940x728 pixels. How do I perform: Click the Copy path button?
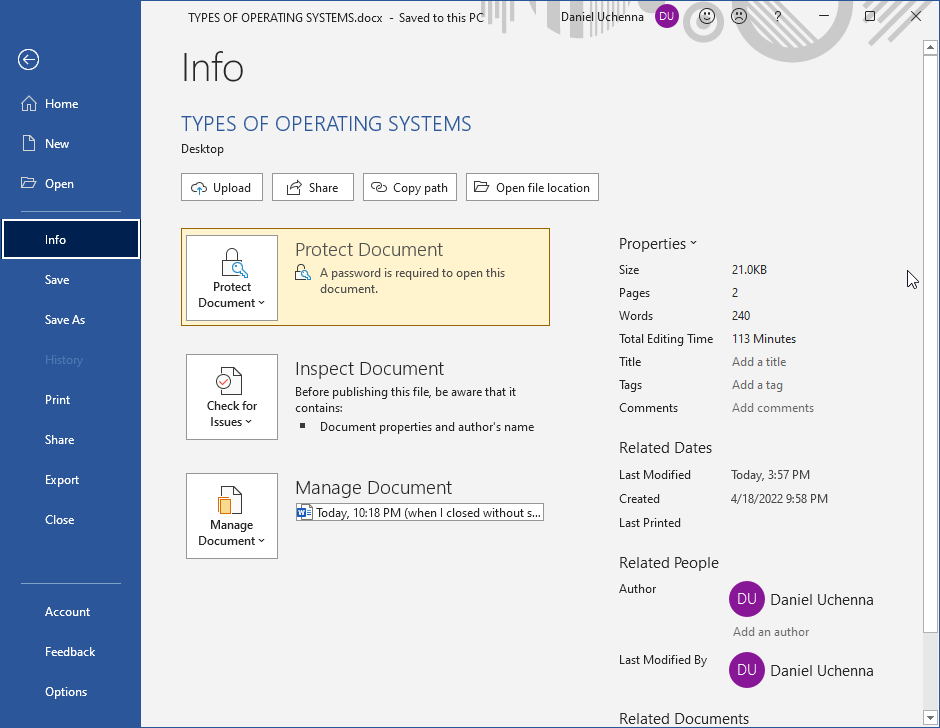click(x=409, y=187)
